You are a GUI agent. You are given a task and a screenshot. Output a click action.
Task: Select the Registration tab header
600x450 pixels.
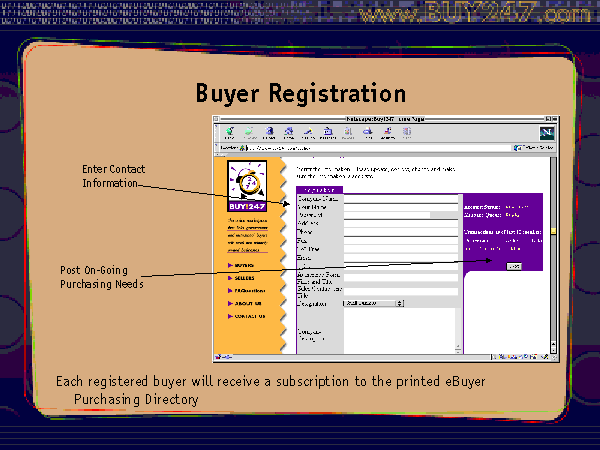click(x=320, y=190)
